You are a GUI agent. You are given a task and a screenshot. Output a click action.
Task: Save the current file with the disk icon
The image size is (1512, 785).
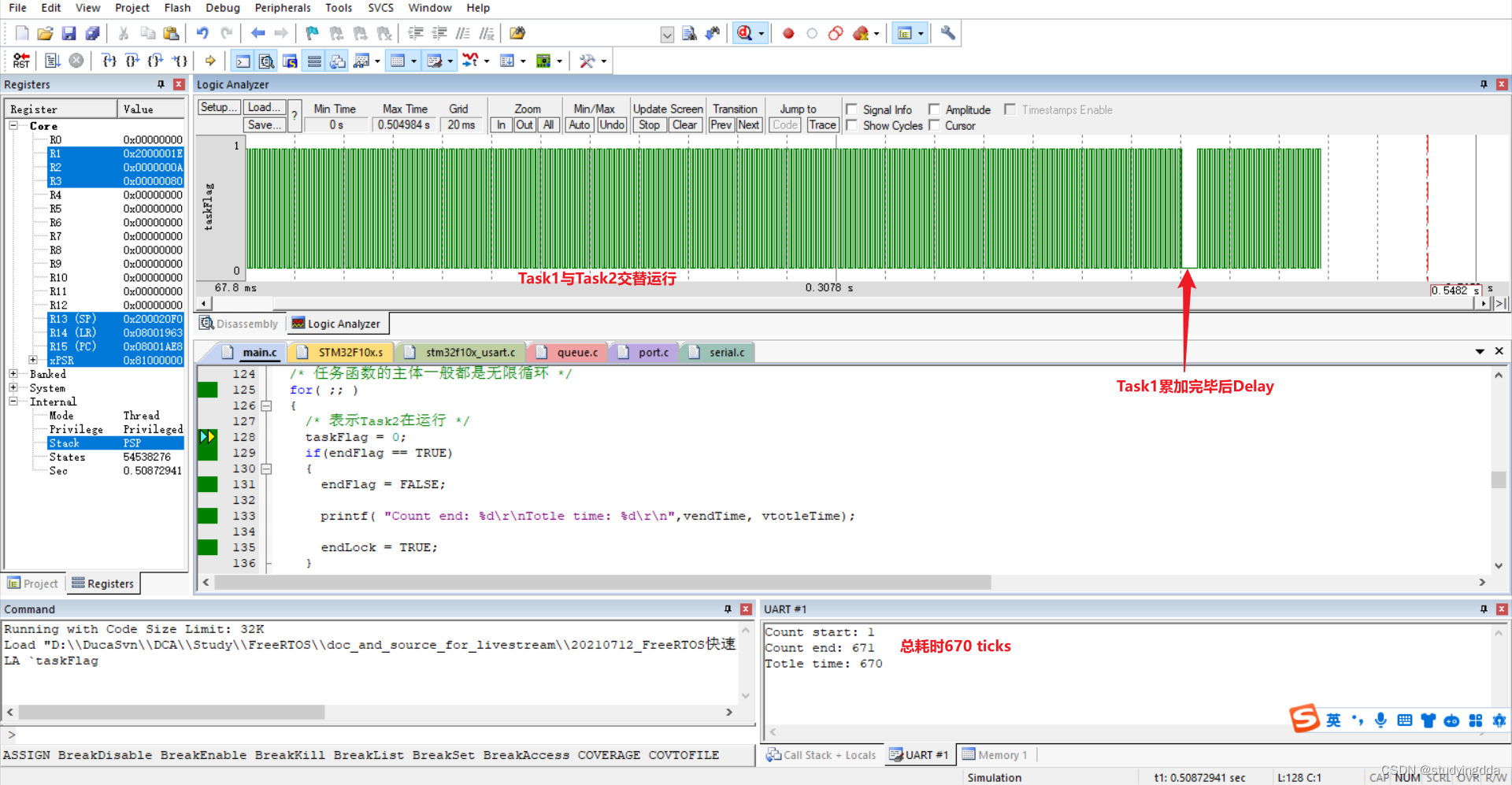point(69,33)
